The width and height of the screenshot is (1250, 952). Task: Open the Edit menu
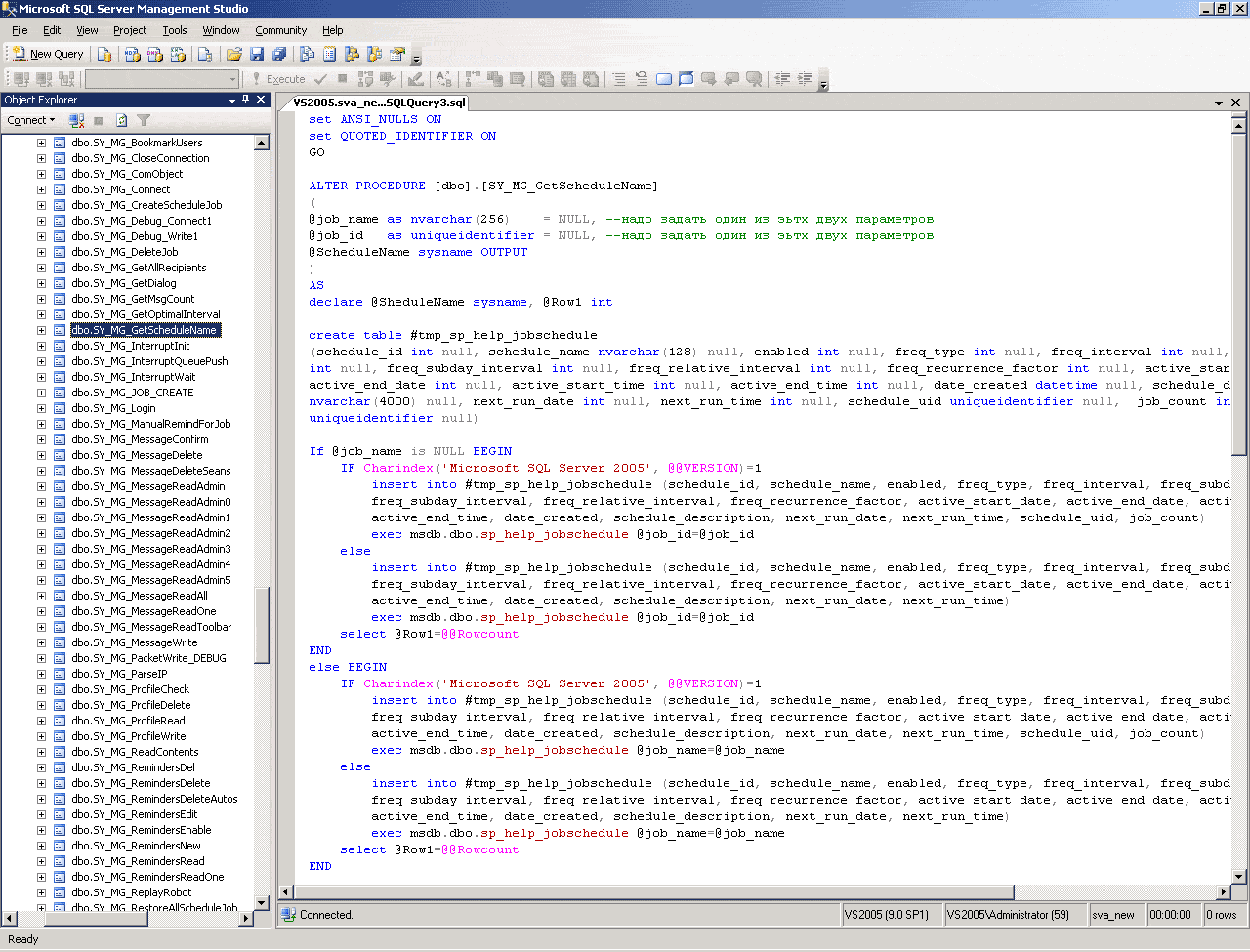(52, 30)
